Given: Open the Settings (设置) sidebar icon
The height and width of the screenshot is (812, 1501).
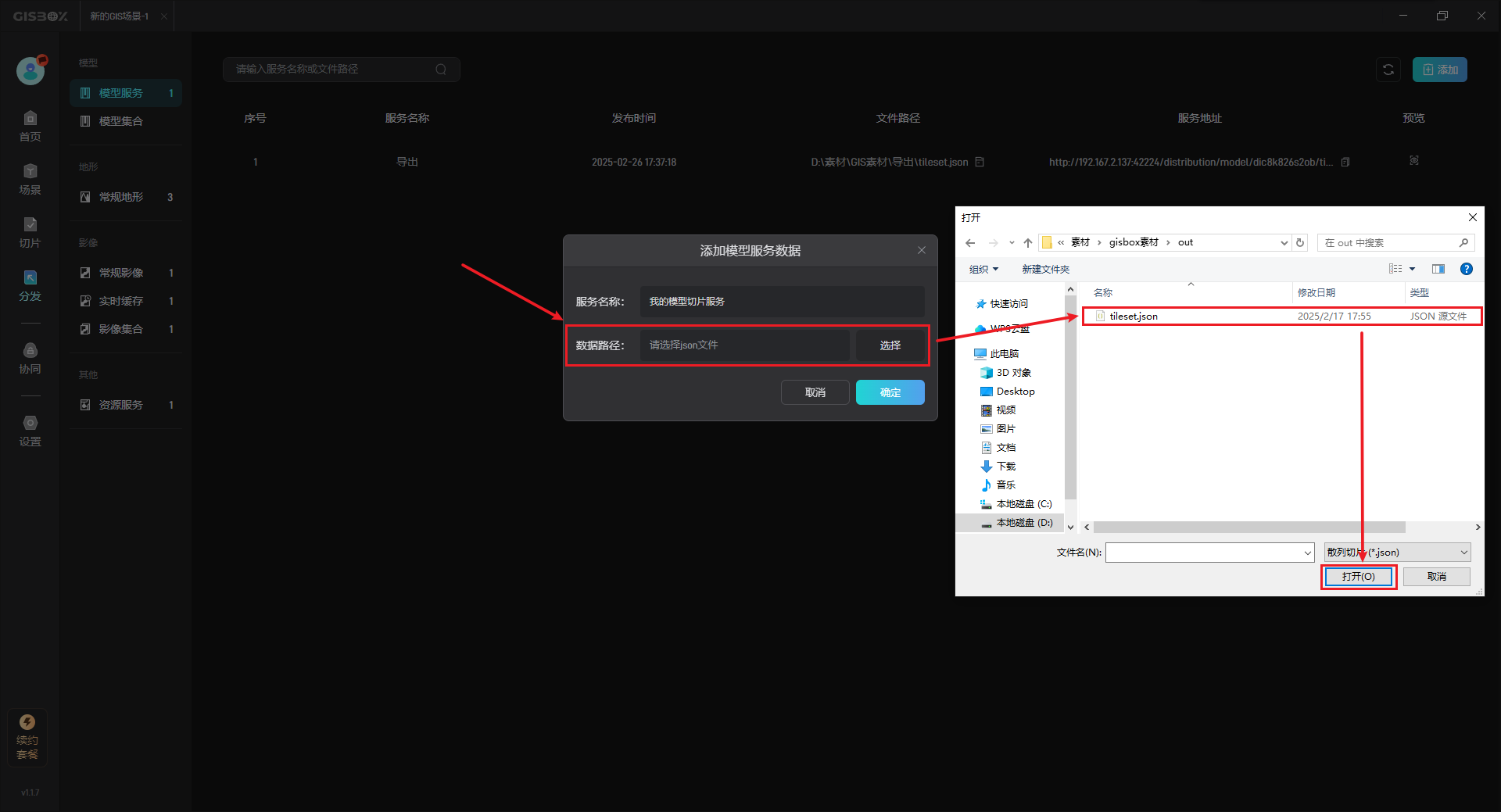Looking at the screenshot, I should [x=30, y=431].
